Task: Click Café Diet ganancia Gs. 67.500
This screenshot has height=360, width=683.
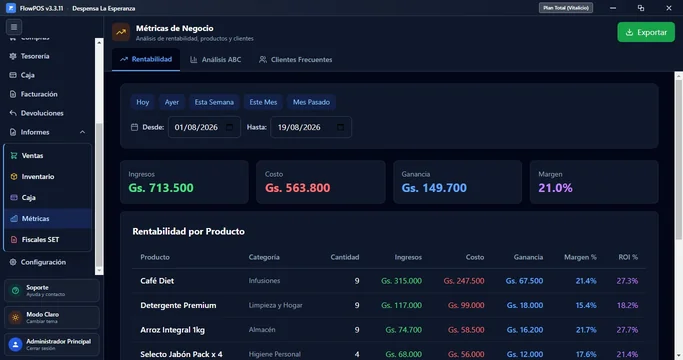Action: 524,281
